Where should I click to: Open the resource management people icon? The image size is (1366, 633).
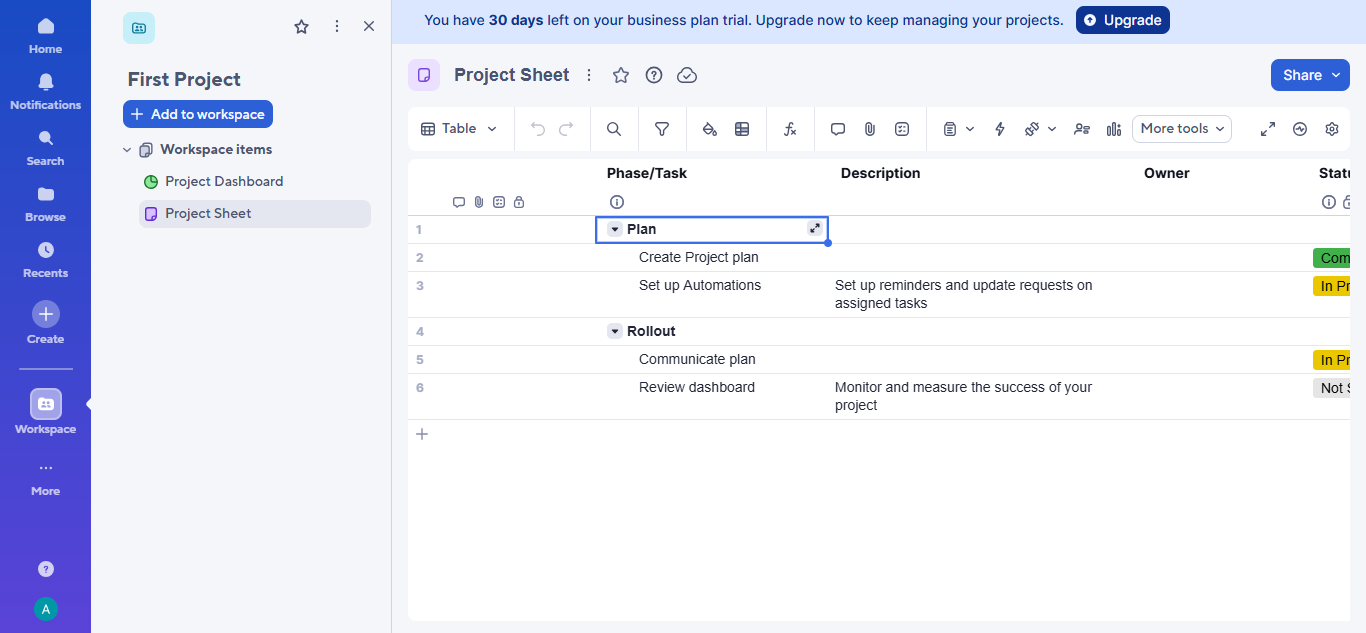pyautogui.click(x=1082, y=129)
